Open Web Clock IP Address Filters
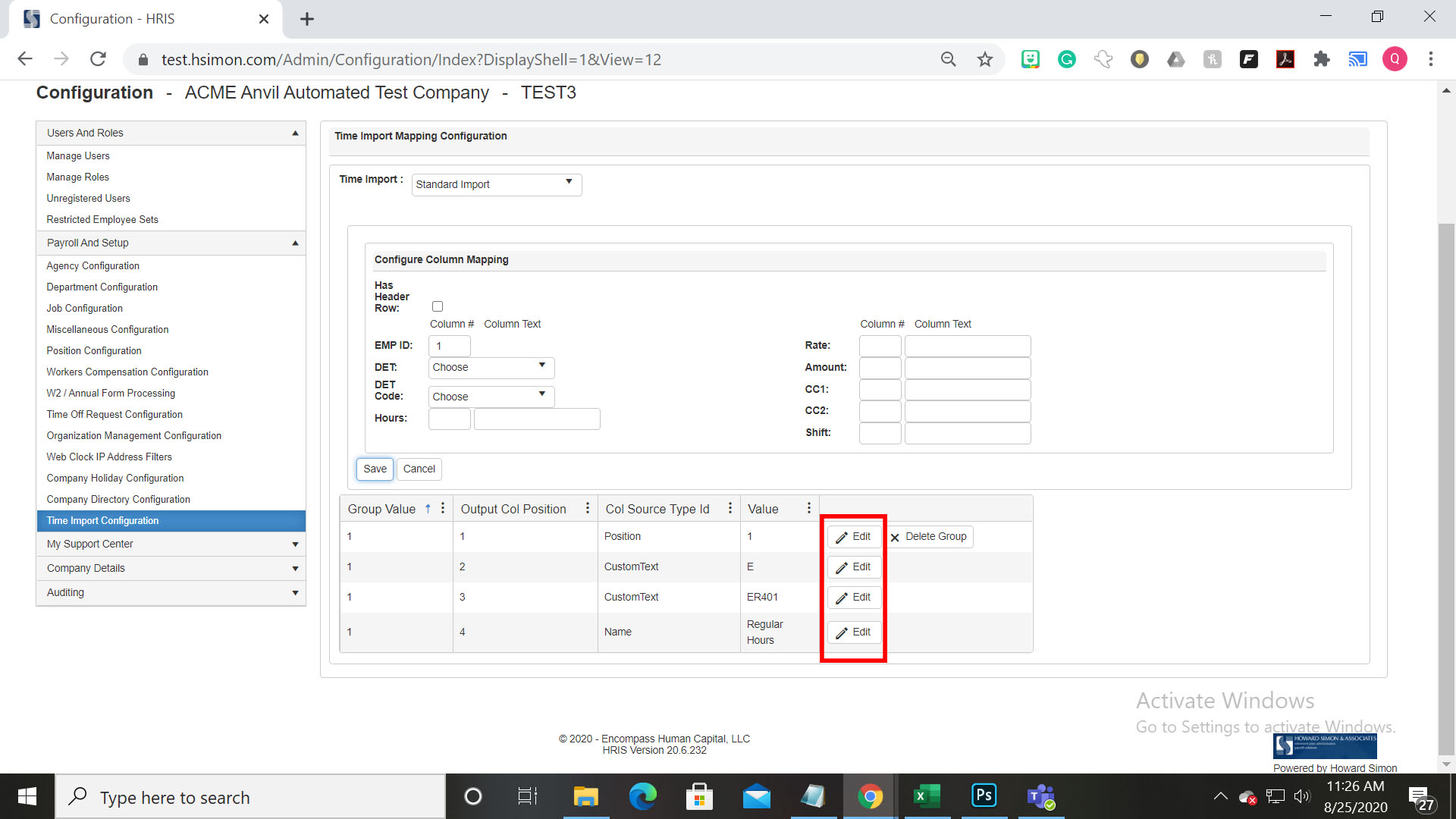1456x819 pixels. coord(109,457)
